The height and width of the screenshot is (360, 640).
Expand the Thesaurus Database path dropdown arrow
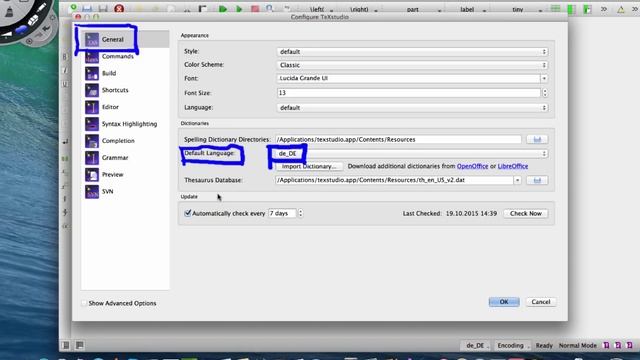(517, 180)
